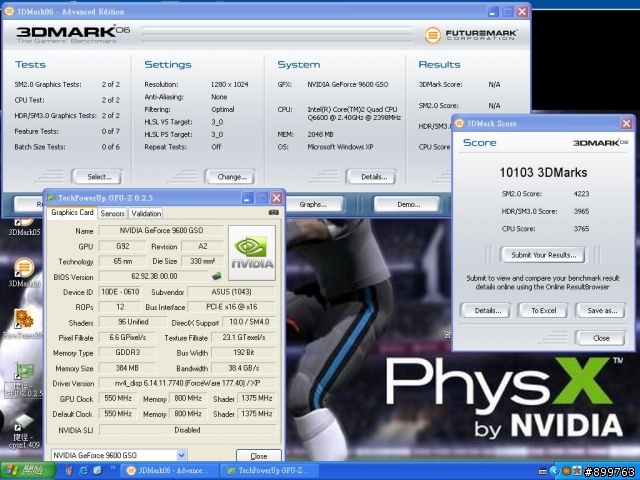Open the 3DMark05 desktop shortcut

[24, 226]
